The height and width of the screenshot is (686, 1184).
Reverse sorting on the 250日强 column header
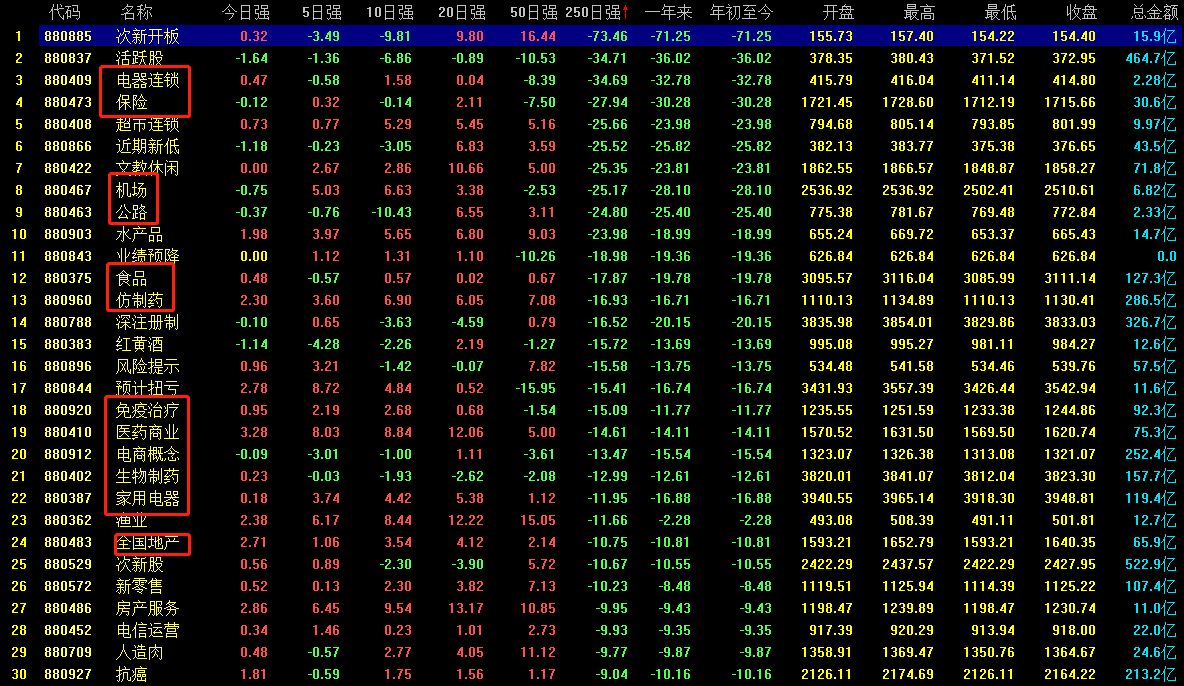click(x=597, y=12)
